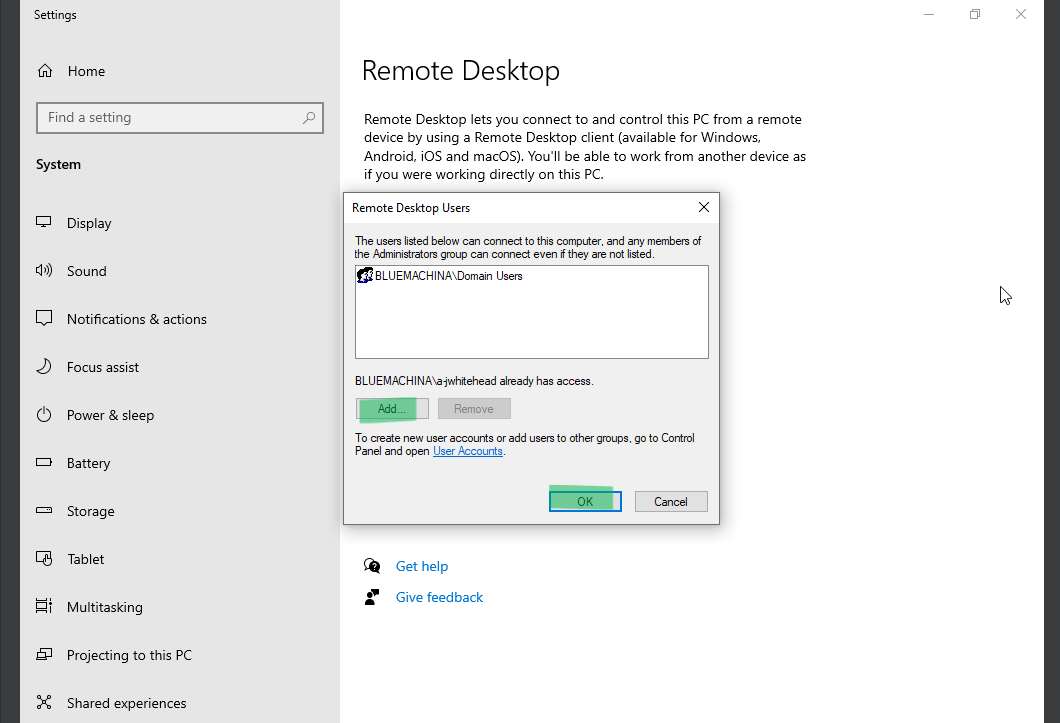Click the Projecting to this PC icon
The height and width of the screenshot is (723, 1060).
[x=44, y=655]
